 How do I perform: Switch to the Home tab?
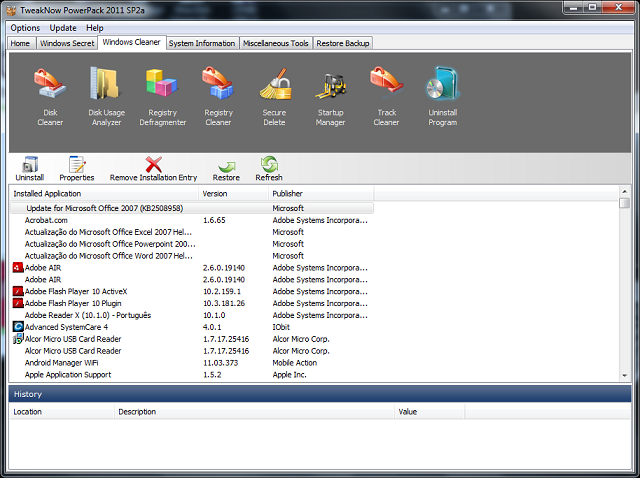20,43
